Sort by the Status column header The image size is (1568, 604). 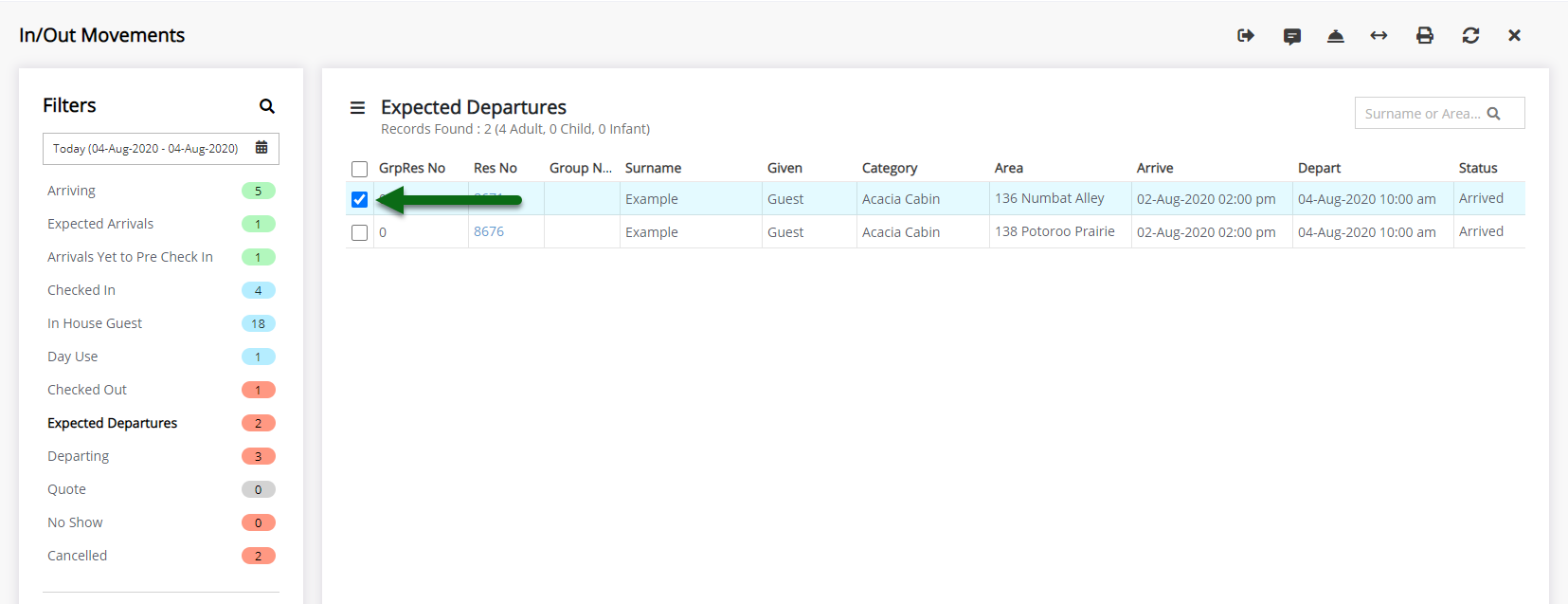(x=1478, y=168)
